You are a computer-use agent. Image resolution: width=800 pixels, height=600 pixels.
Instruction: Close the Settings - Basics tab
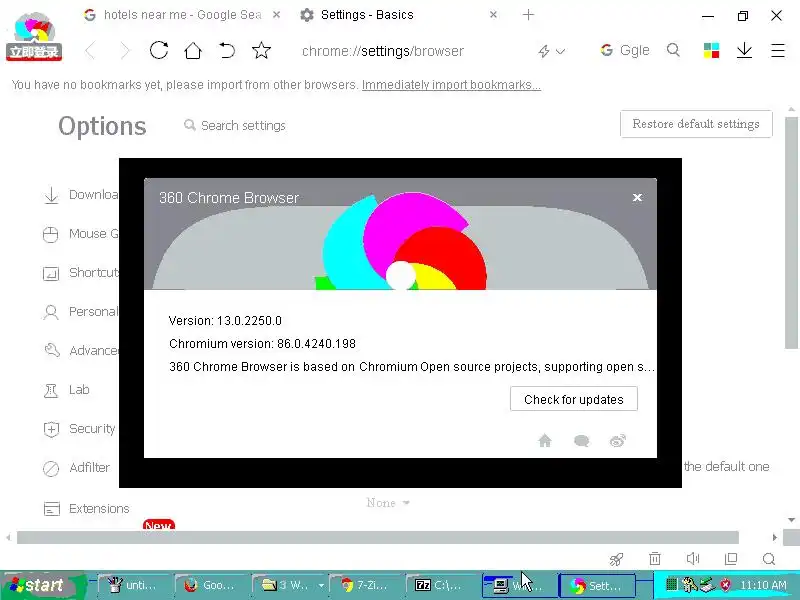click(493, 15)
